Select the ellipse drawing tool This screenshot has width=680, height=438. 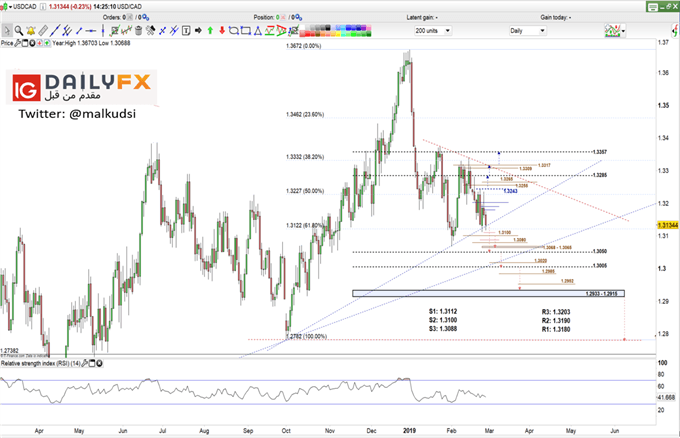(233, 31)
